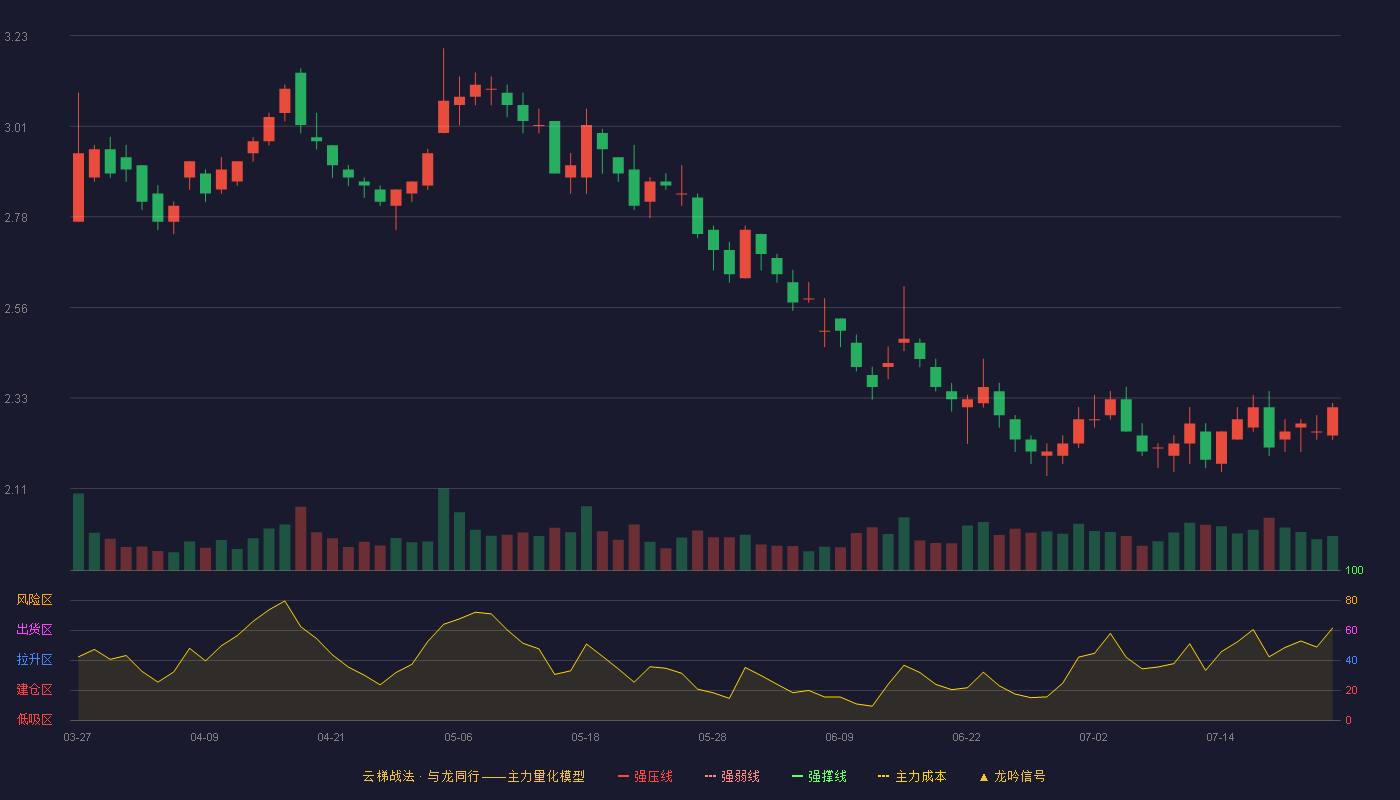Screen dimensions: 1400x800
Task: Click the 2.78 price axis label
Action: pos(16,218)
